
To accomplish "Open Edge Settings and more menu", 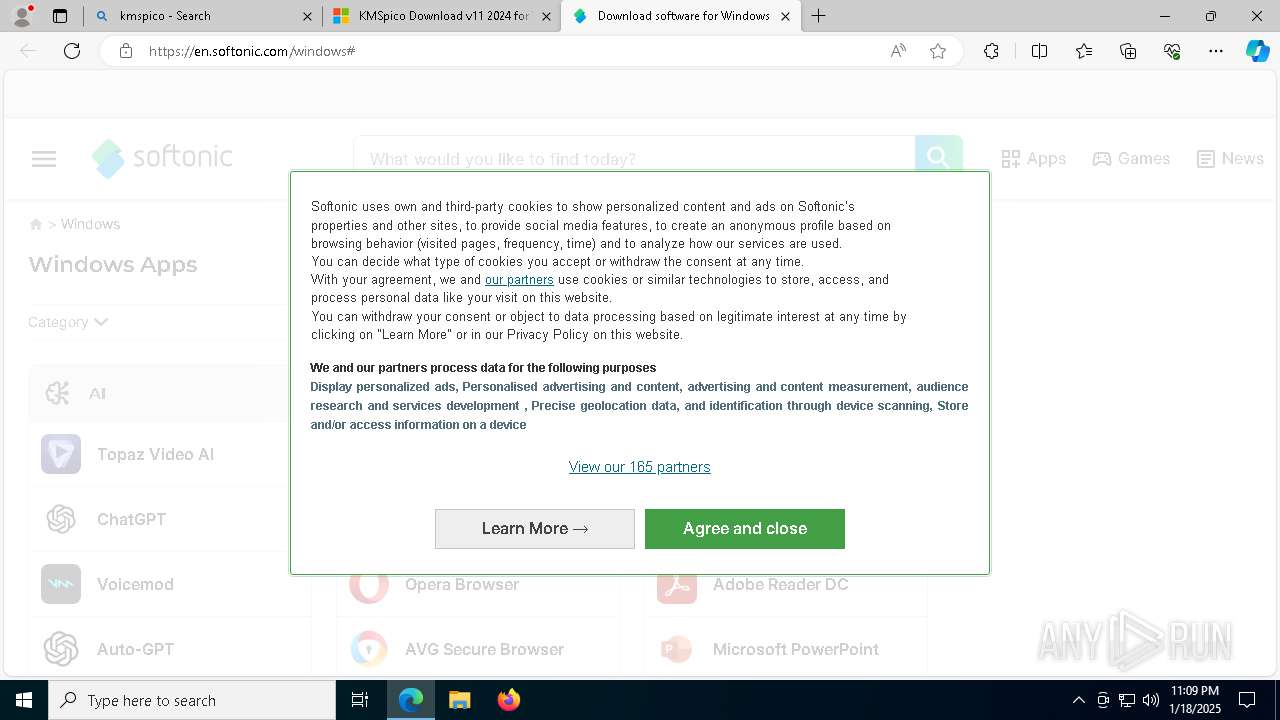I will coord(1216,51).
